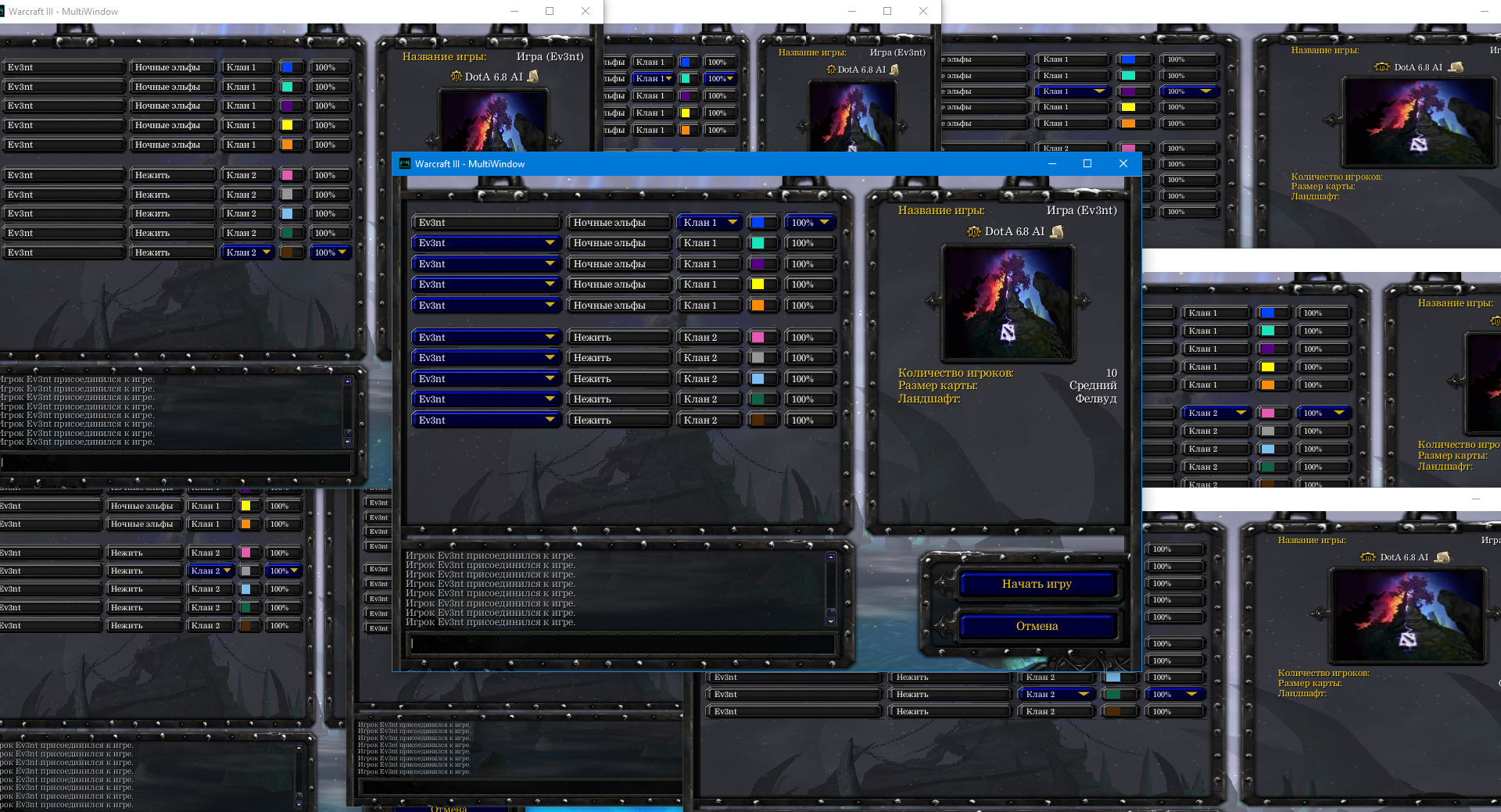Image resolution: width=1501 pixels, height=812 pixels.
Task: Expand the Ev3nt slot dropdown beside the pink color, front window
Action: (485, 338)
